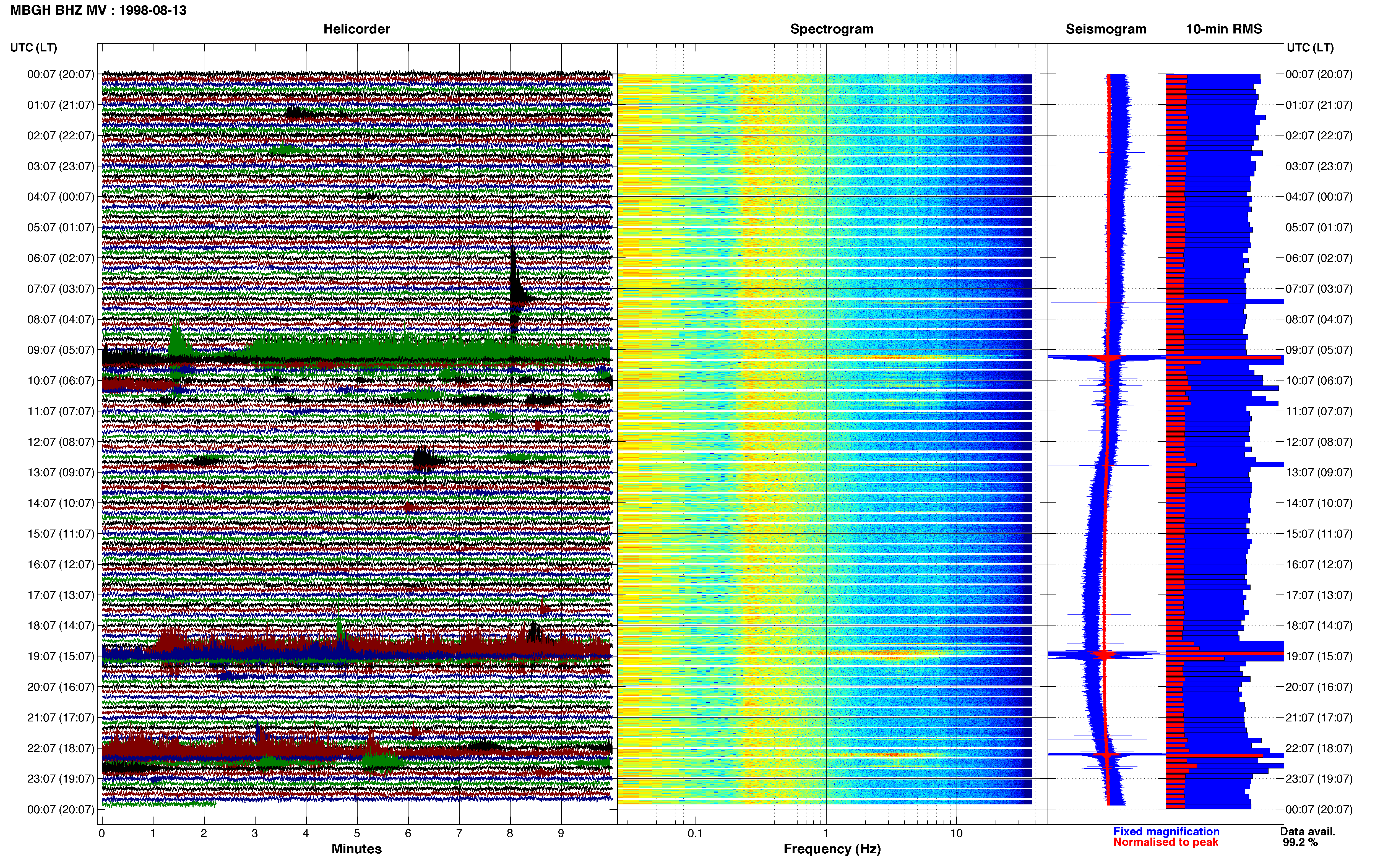Click the 'Data avail.' label
Screen dimensions: 1388x868
pyautogui.click(x=1308, y=831)
